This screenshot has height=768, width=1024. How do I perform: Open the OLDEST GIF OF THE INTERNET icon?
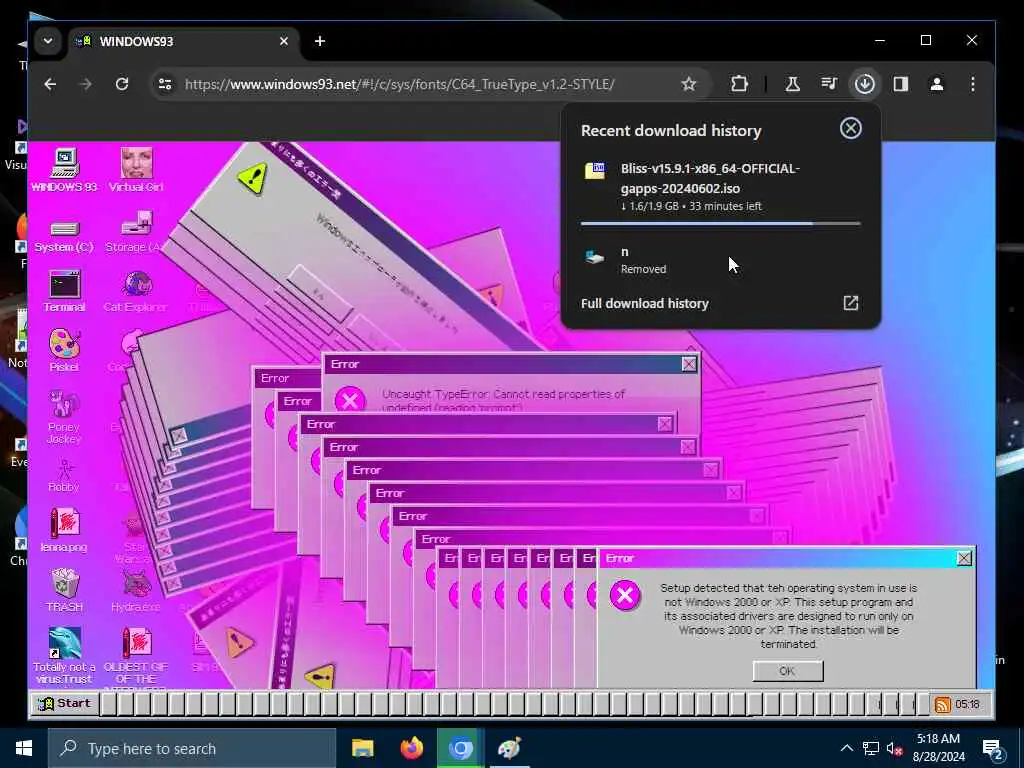pyautogui.click(x=136, y=657)
